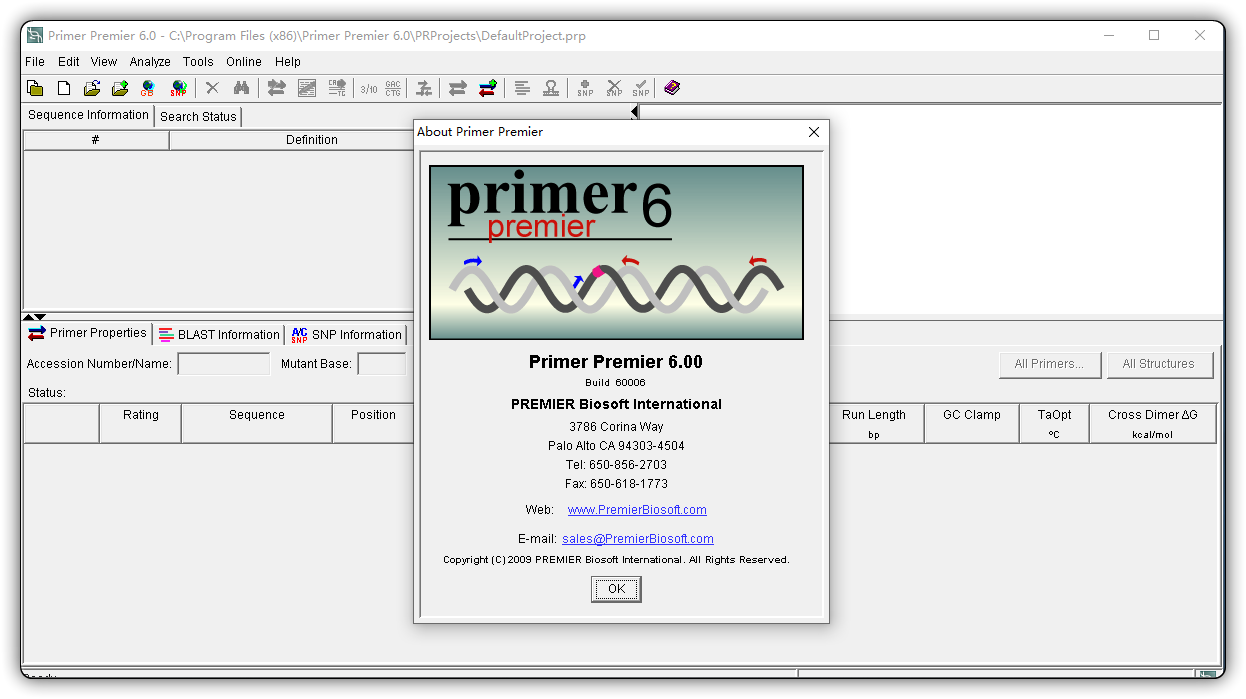Click the SNP plus toolbar icon
The image size is (1246, 699).
pyautogui.click(x=585, y=88)
